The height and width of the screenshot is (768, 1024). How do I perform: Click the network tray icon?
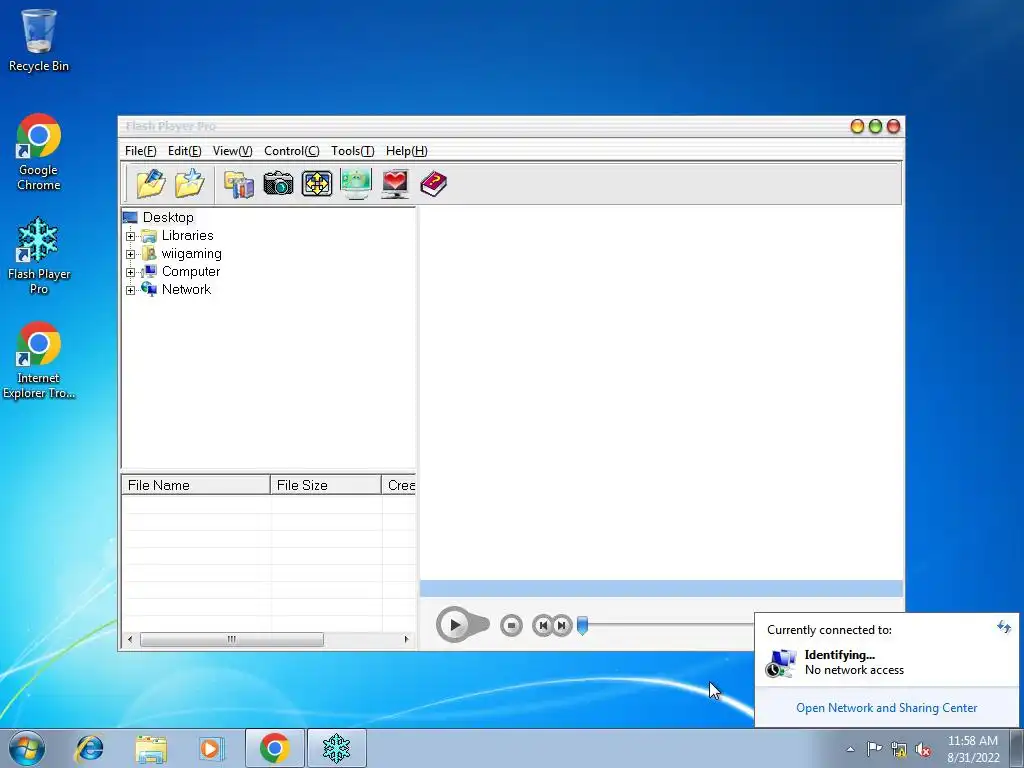pos(899,749)
